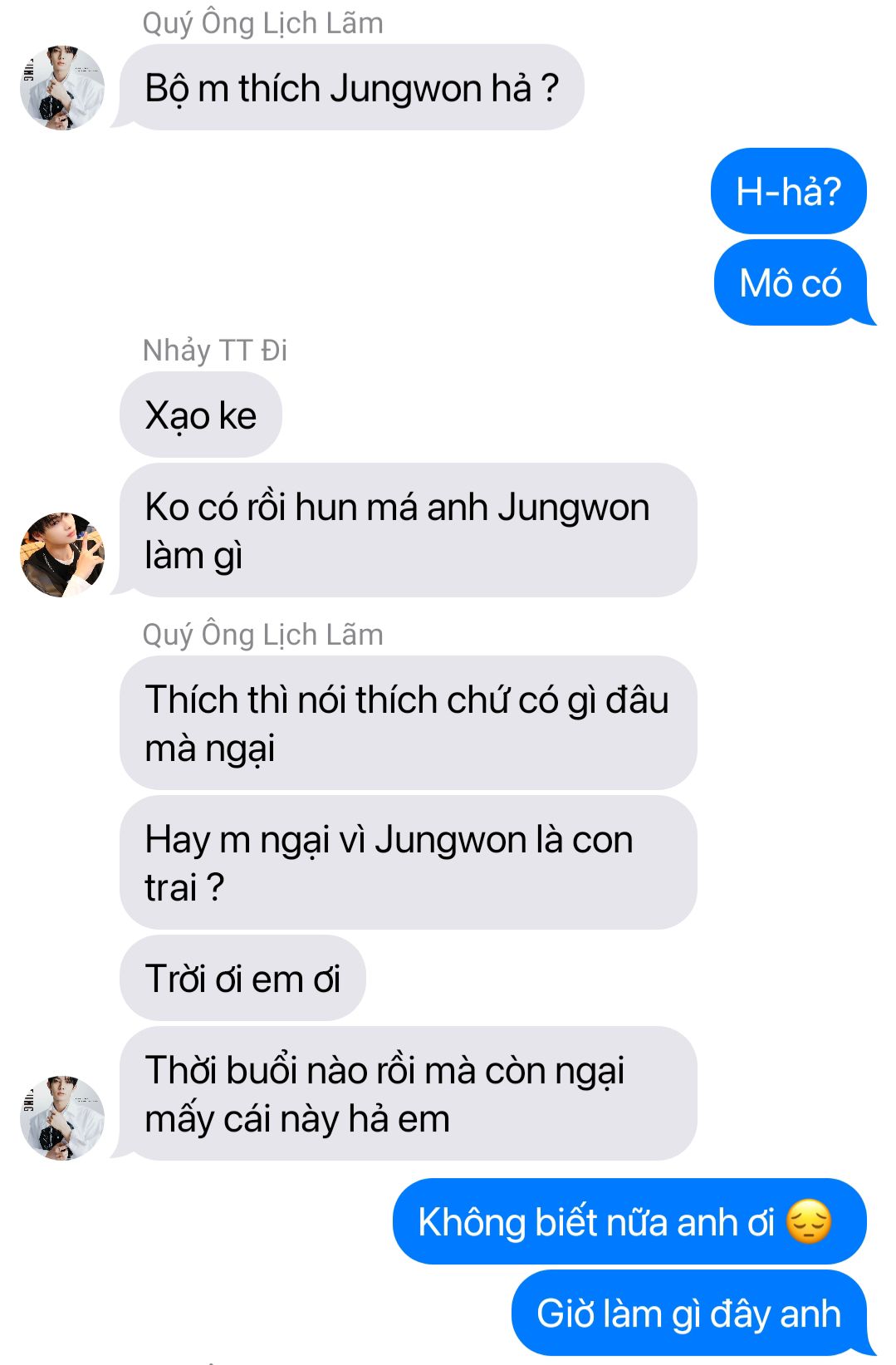
Task: Click top sender name 'Quý Ông Lịch Lãm'
Action: [x=263, y=23]
